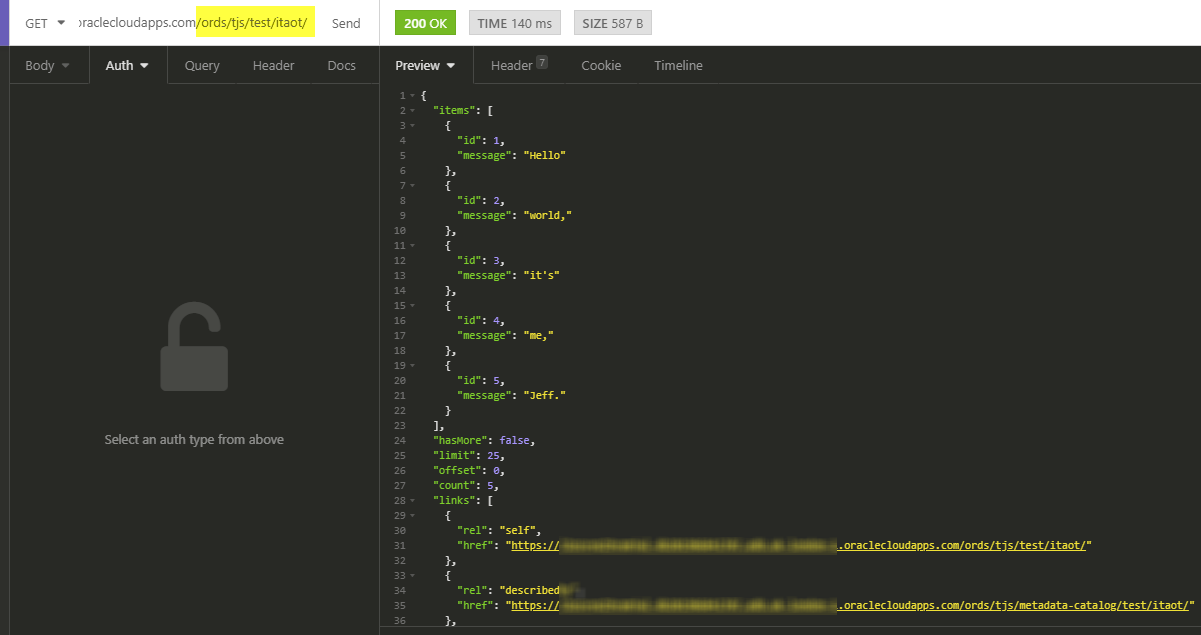Switch to the Query tab
The image size is (1201, 635).
click(x=202, y=65)
